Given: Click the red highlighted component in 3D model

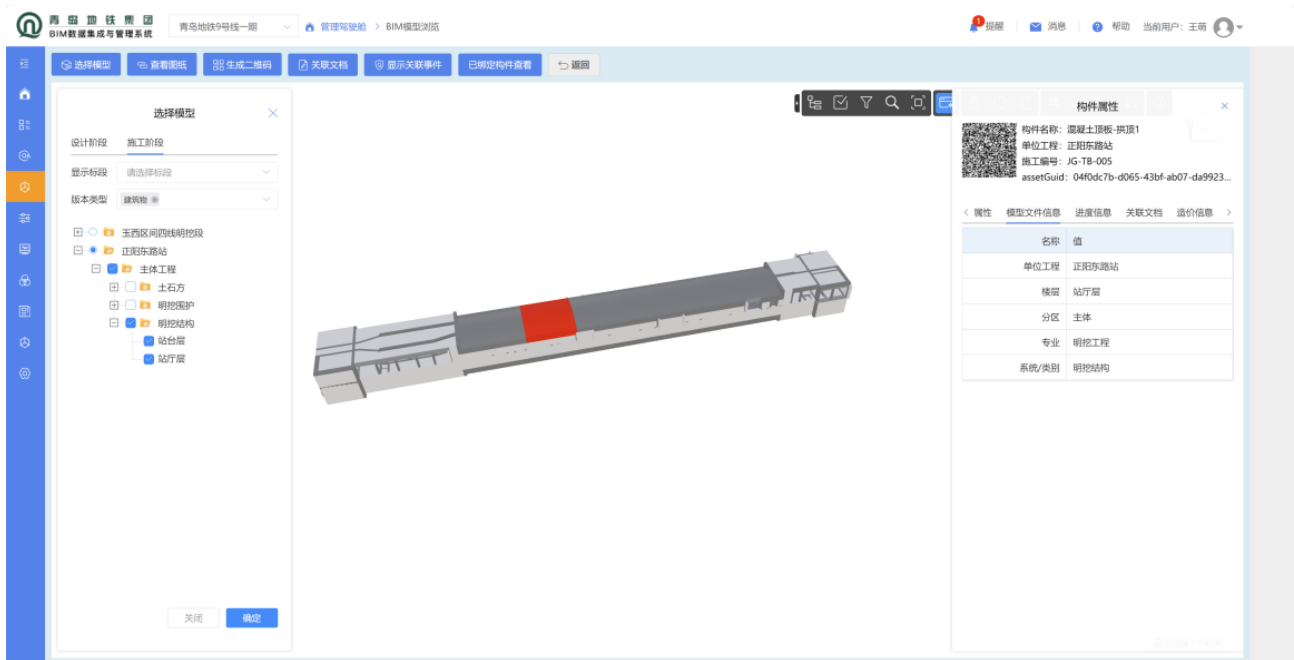Looking at the screenshot, I should point(547,318).
